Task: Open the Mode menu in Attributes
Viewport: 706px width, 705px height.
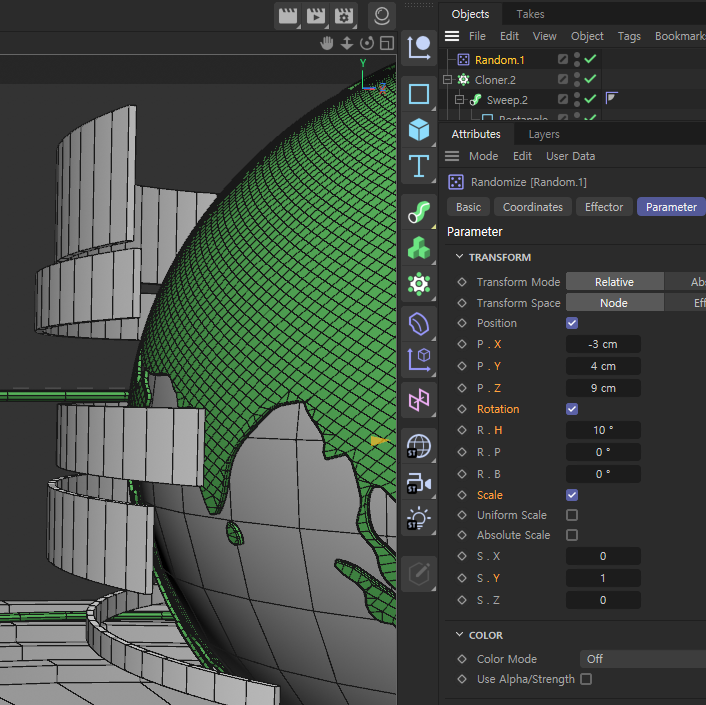Action: click(484, 156)
